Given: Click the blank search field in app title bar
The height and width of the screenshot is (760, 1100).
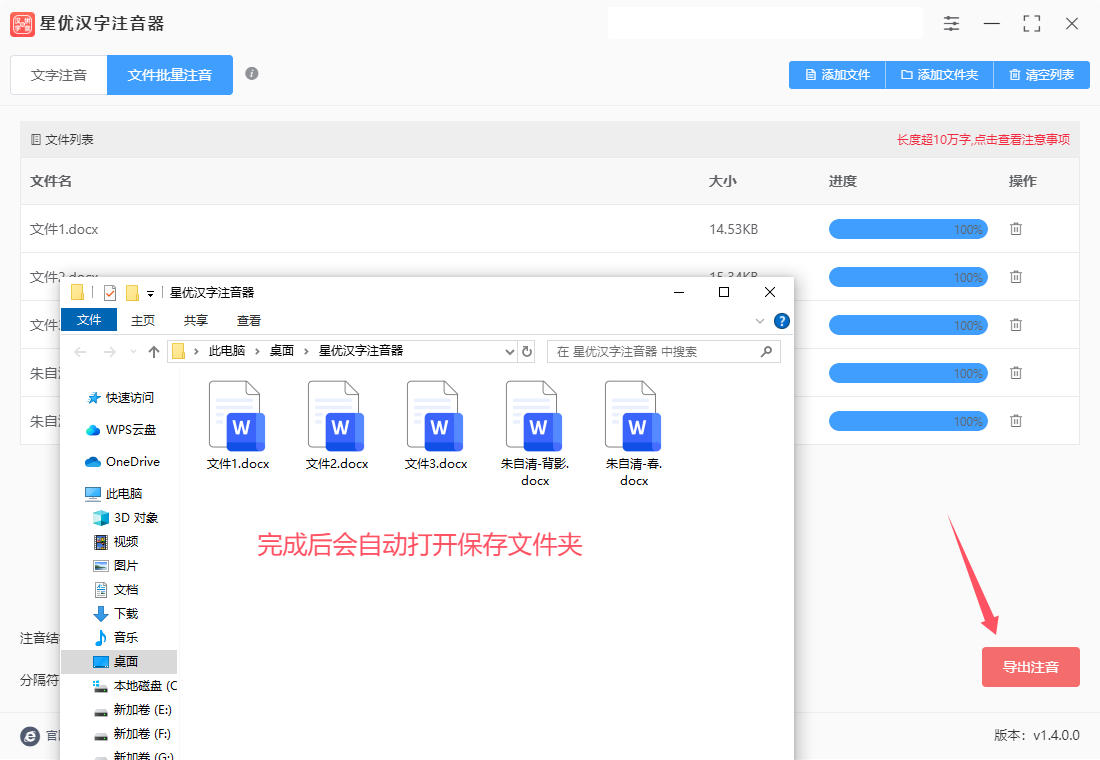Looking at the screenshot, I should click(765, 23).
